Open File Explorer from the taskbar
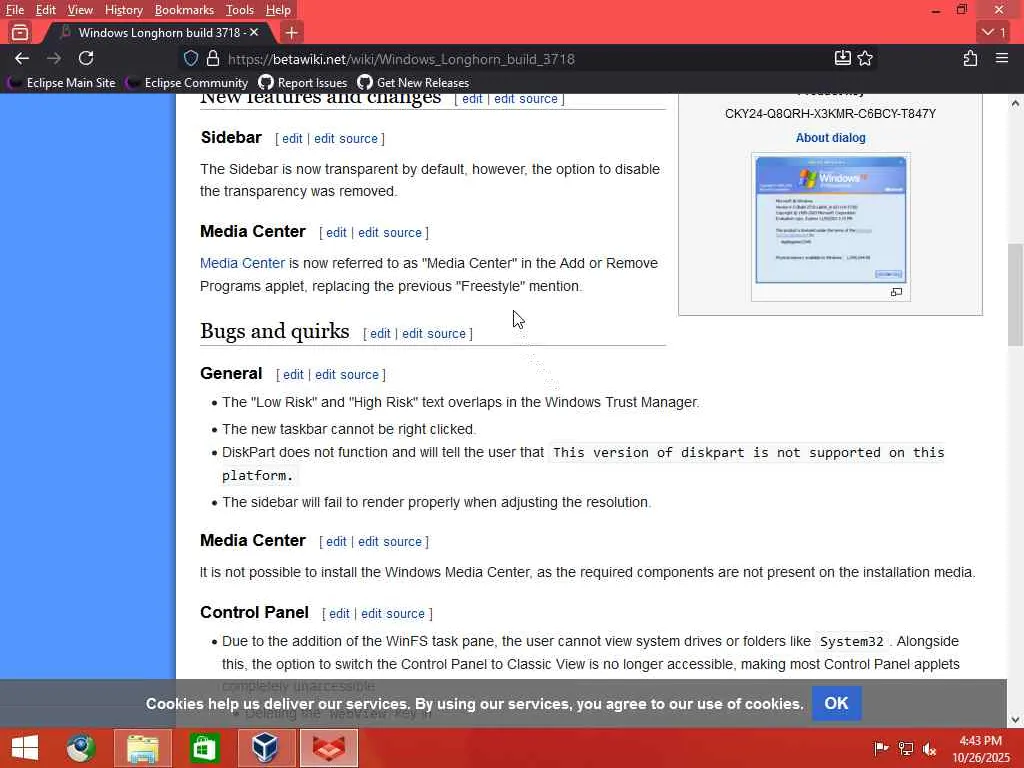The width and height of the screenshot is (1024, 768). tap(142, 748)
